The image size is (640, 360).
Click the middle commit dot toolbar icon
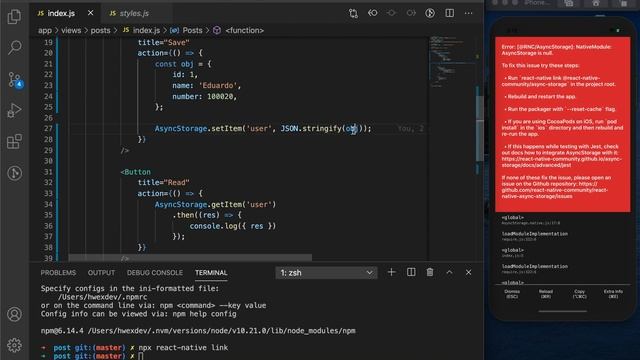(x=391, y=13)
